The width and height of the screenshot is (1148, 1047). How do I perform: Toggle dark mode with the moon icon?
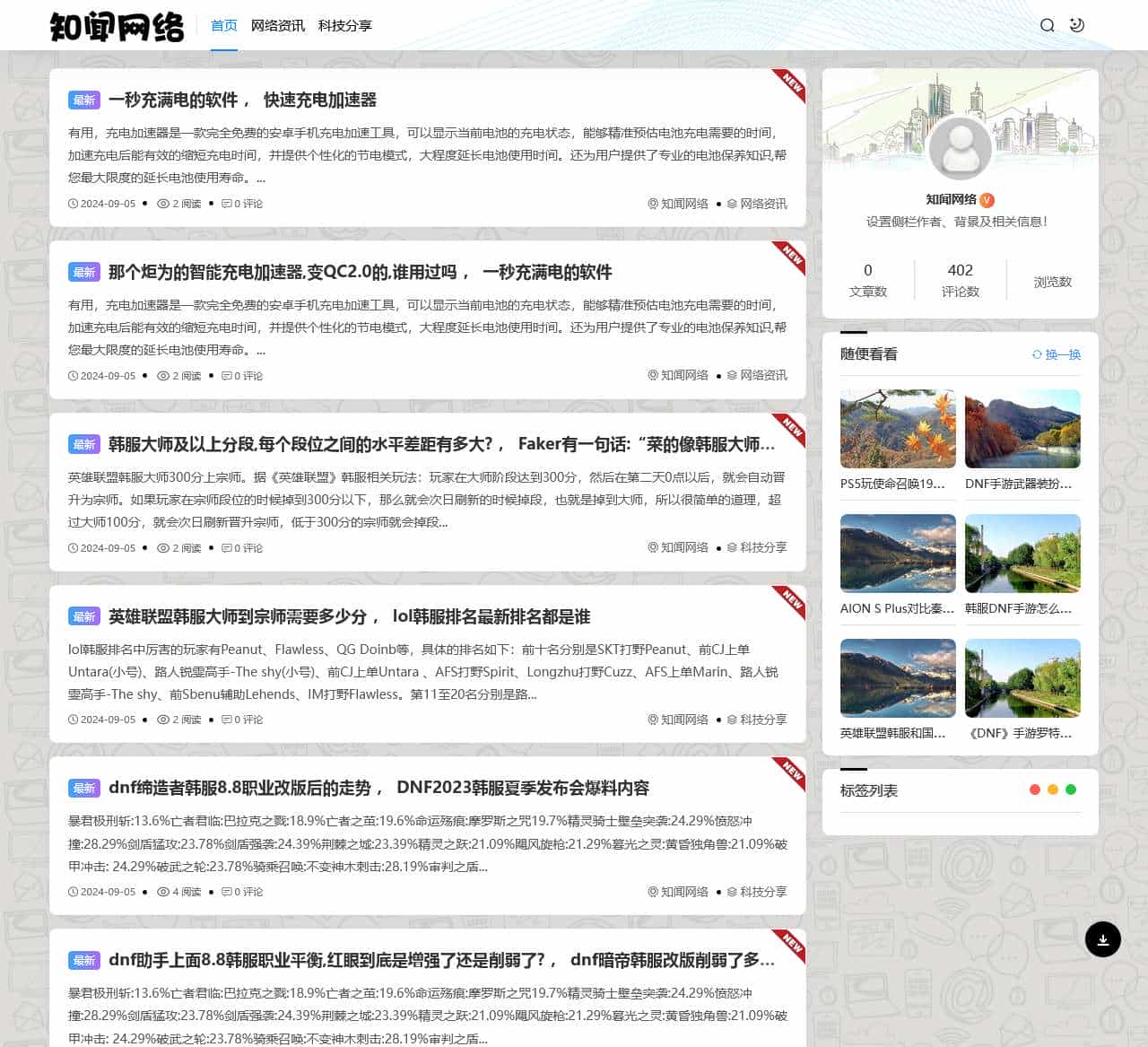pyautogui.click(x=1078, y=25)
